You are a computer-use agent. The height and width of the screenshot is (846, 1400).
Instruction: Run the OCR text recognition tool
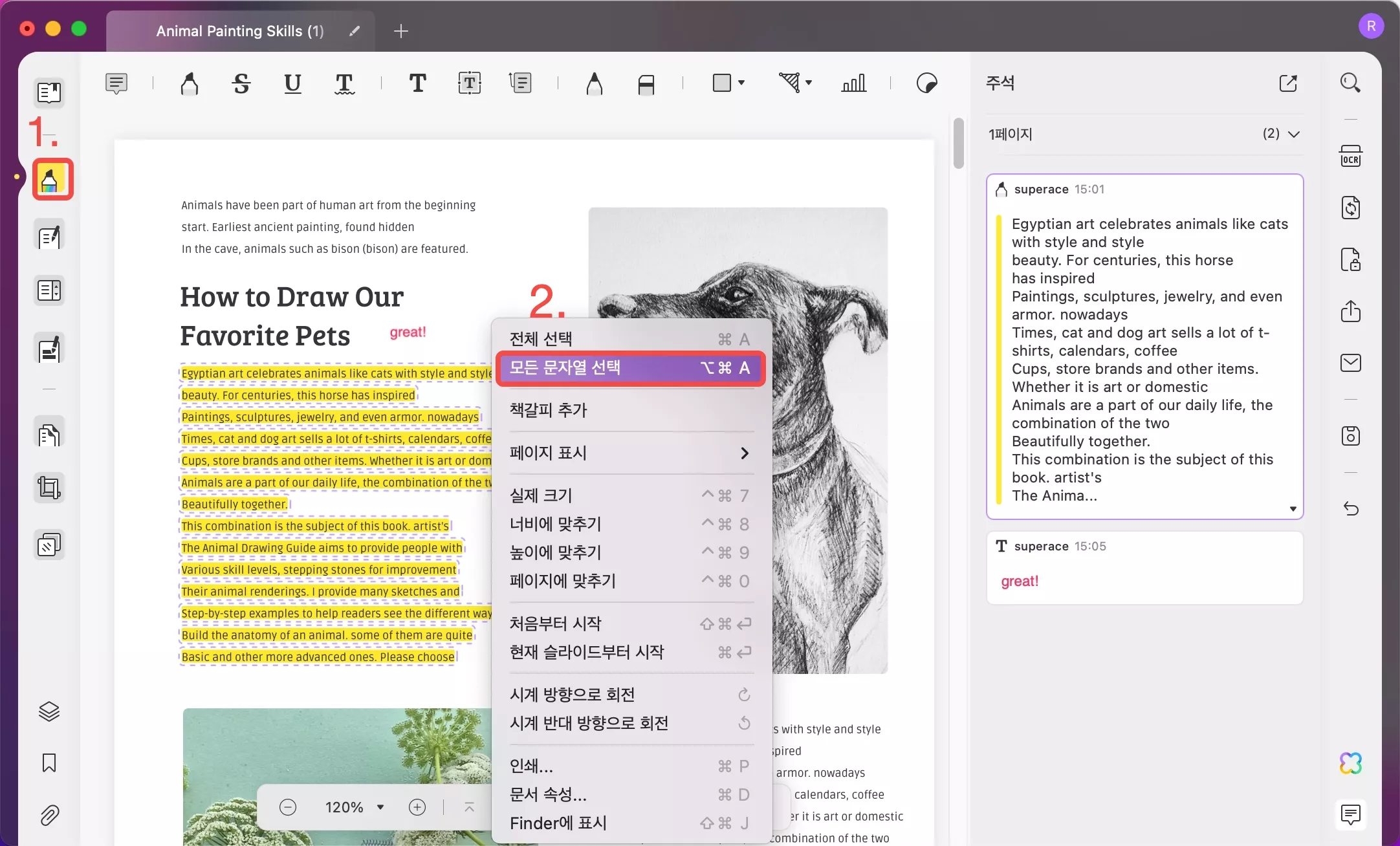tap(1350, 157)
